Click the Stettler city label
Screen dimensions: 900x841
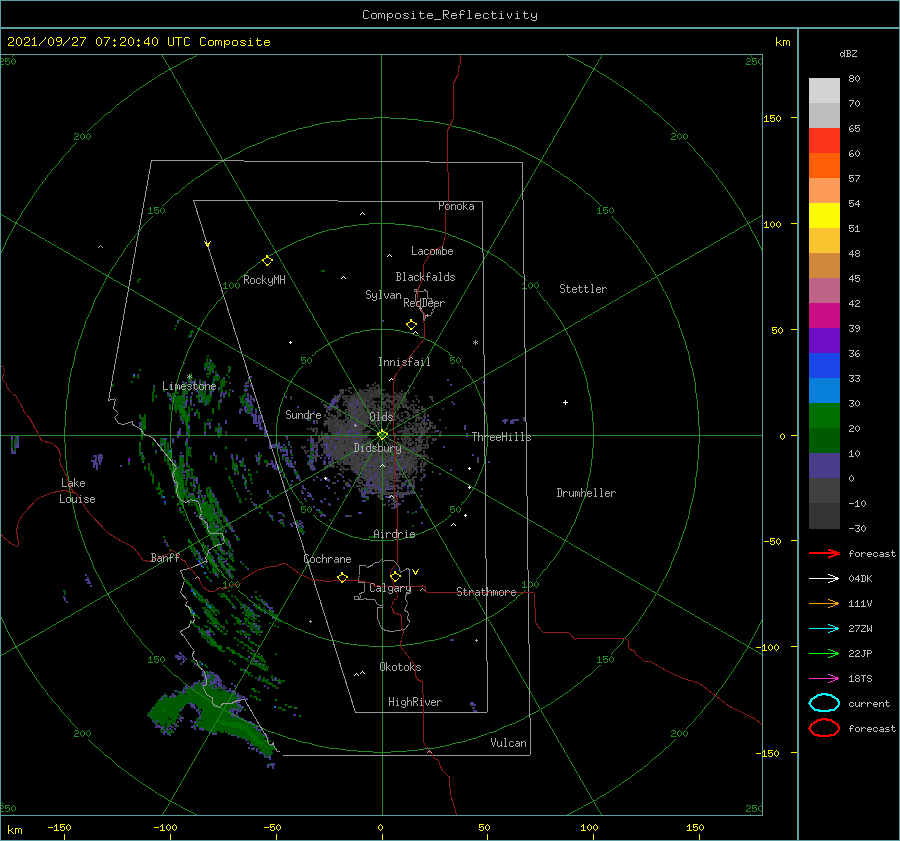583,289
